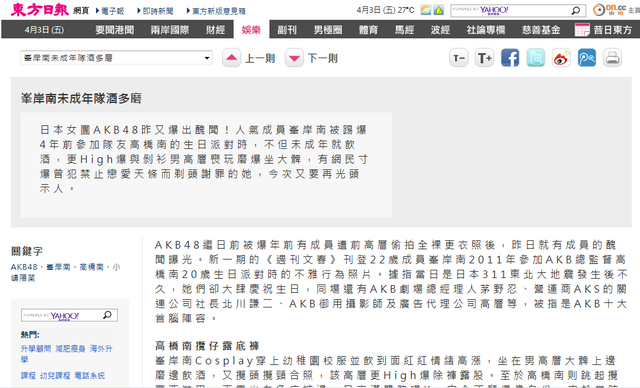This screenshot has height=388, width=640.
Task: Open 馬經 section
Action: [404, 30]
